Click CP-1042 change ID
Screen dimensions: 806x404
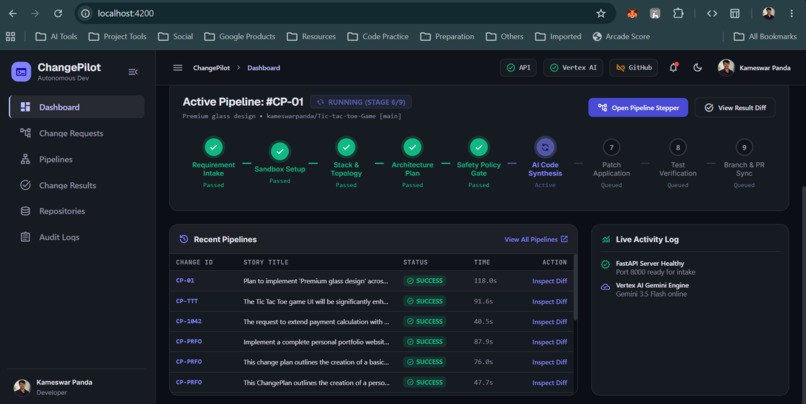189,321
